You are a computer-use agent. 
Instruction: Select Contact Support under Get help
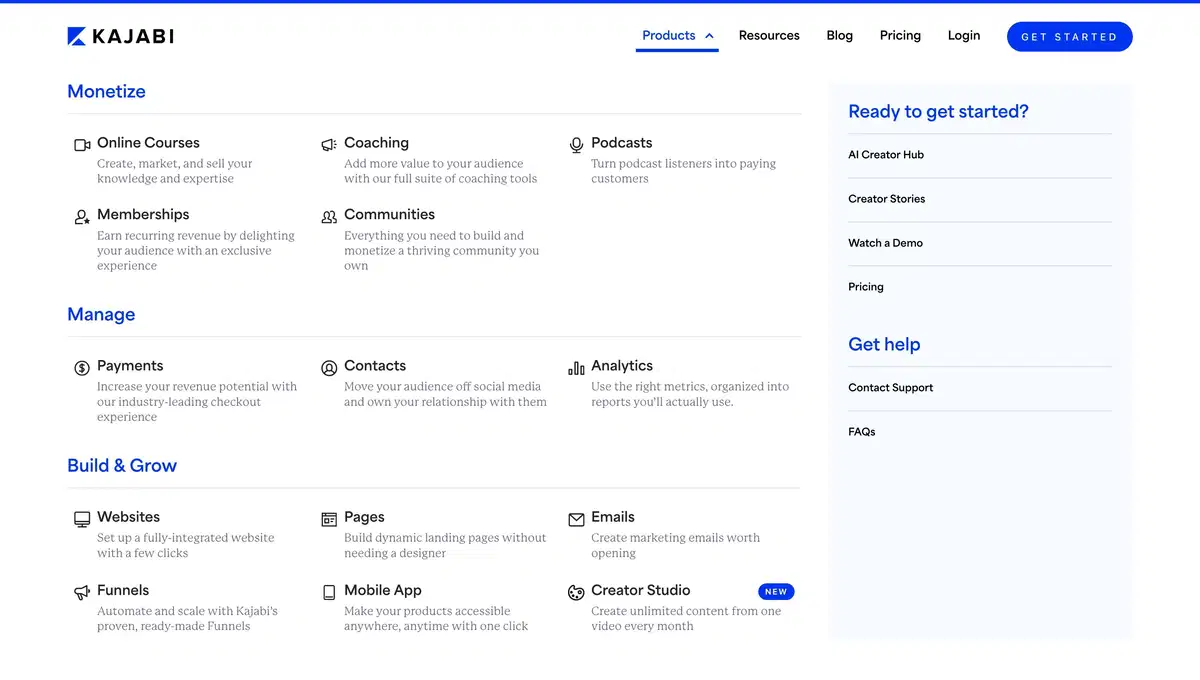coord(890,388)
